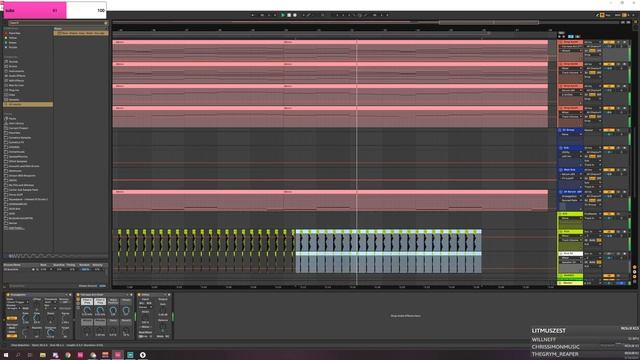Open the Audio Effects browser category
Image resolution: width=640 pixels, height=360 pixels.
17,76
